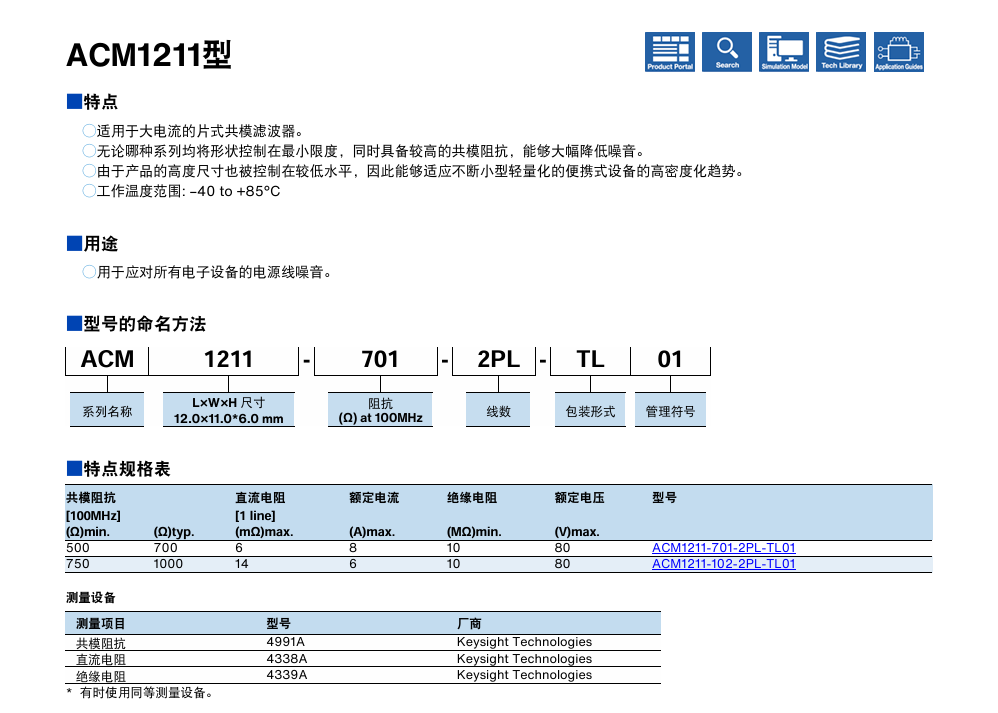Click the 测量项目 column header

point(101,623)
